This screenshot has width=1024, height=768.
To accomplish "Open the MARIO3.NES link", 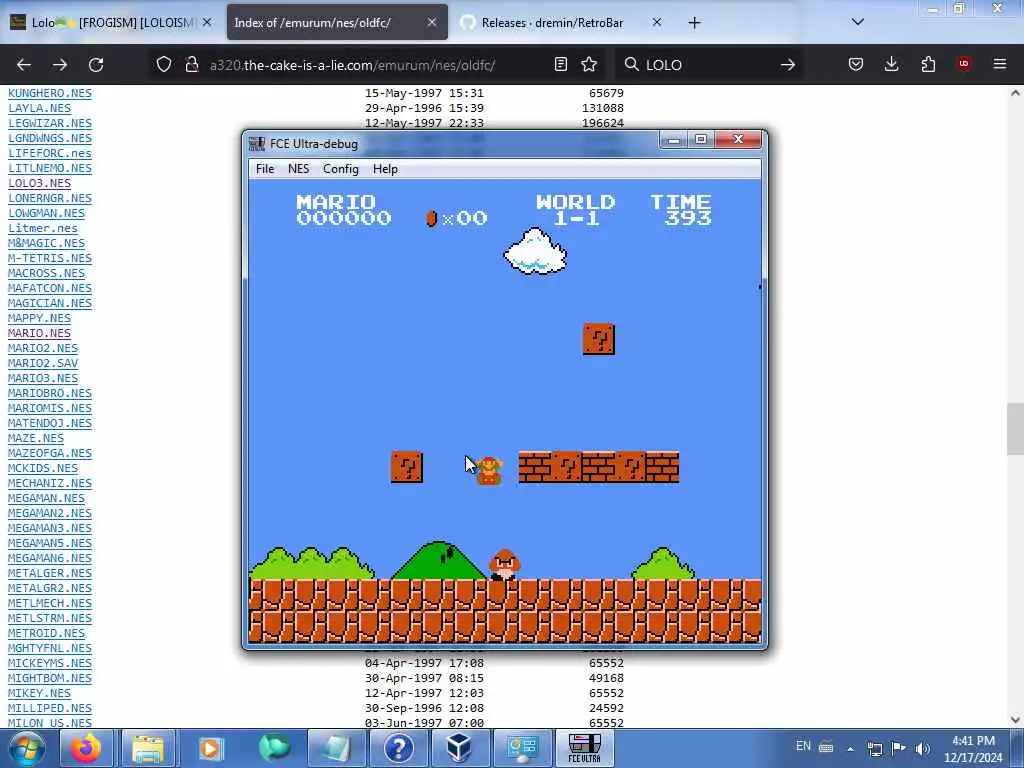I will click(x=42, y=378).
